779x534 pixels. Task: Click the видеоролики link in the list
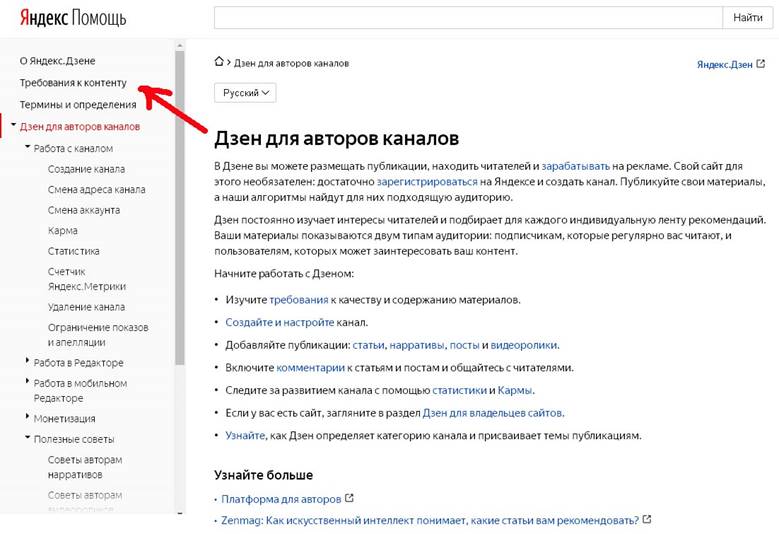click(524, 345)
